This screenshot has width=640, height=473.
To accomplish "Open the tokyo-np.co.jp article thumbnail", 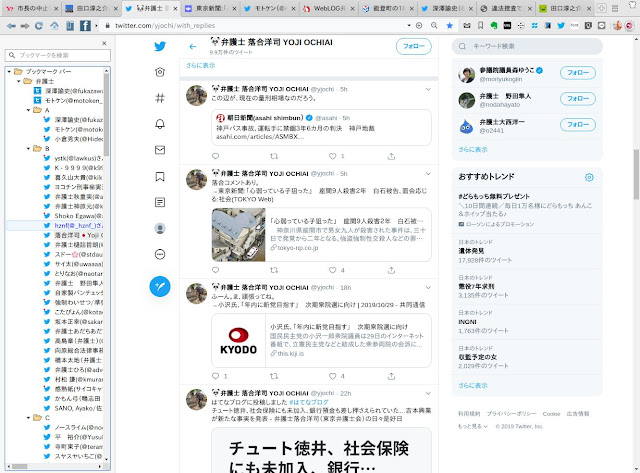I will tap(238, 235).
